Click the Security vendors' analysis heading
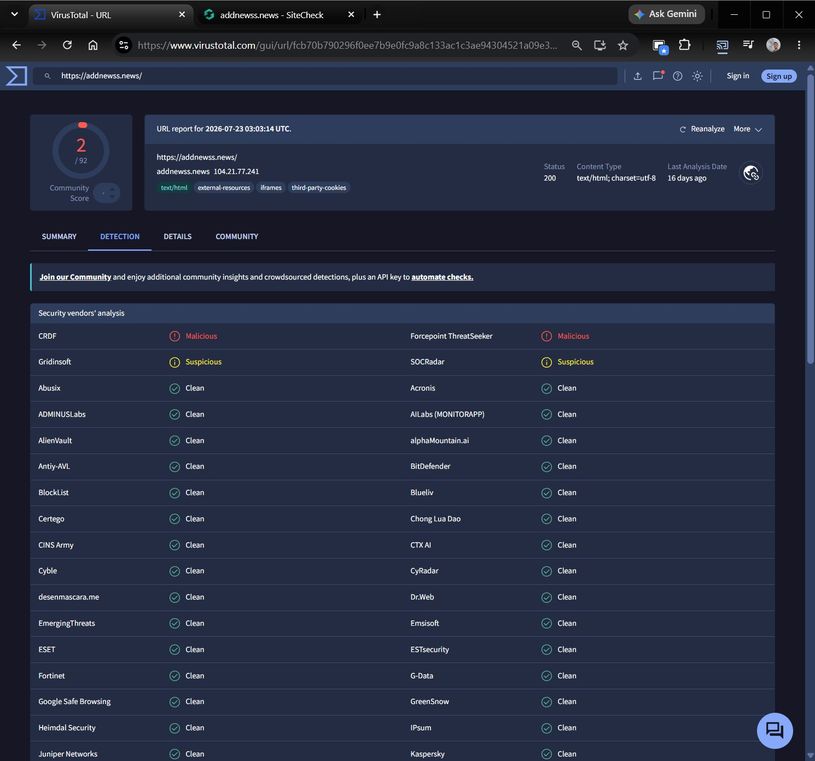Screen dimensions: 815x761 pos(81,313)
